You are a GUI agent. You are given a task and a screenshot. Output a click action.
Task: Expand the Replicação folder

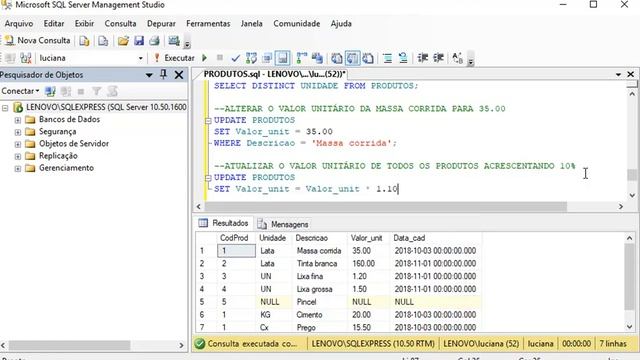tap(18, 156)
